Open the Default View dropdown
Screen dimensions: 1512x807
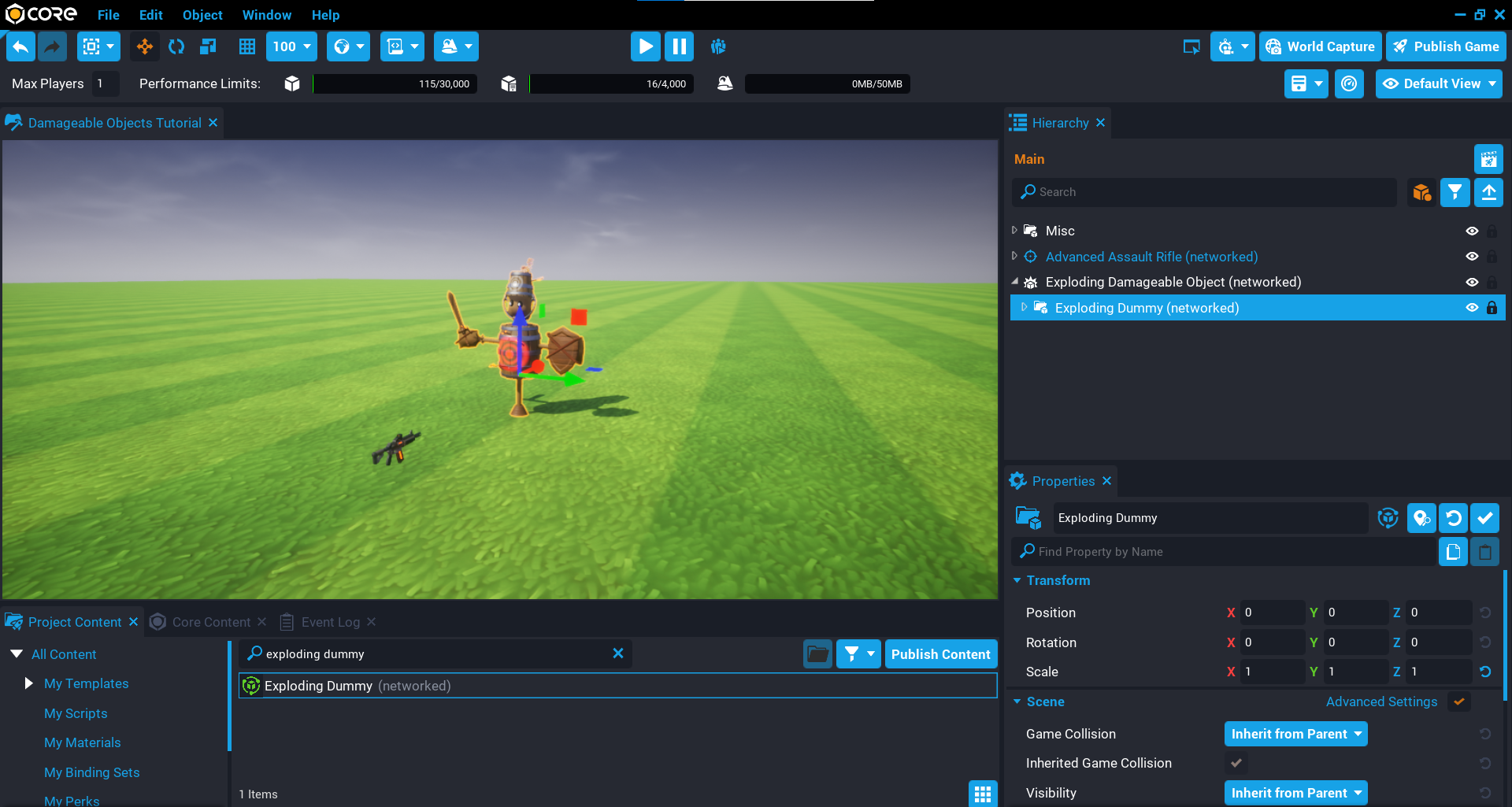point(1439,83)
